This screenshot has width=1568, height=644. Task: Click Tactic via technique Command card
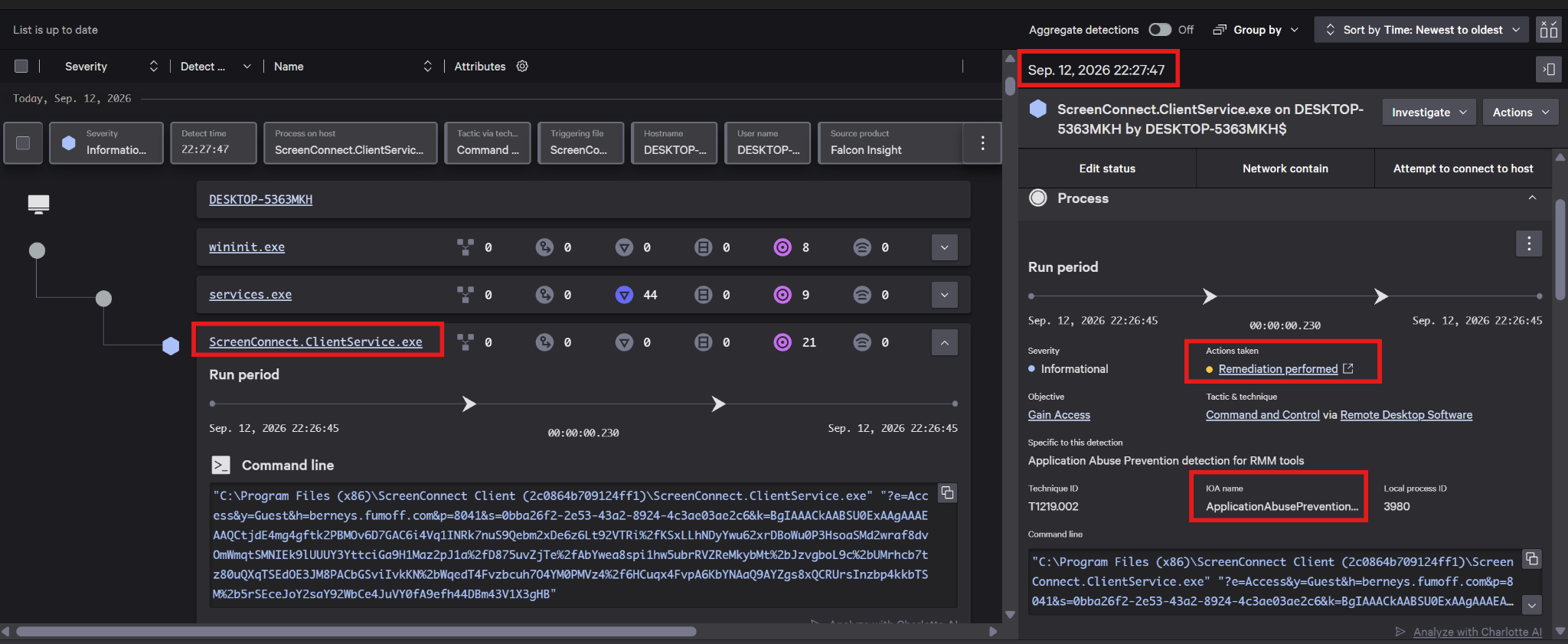pyautogui.click(x=488, y=143)
